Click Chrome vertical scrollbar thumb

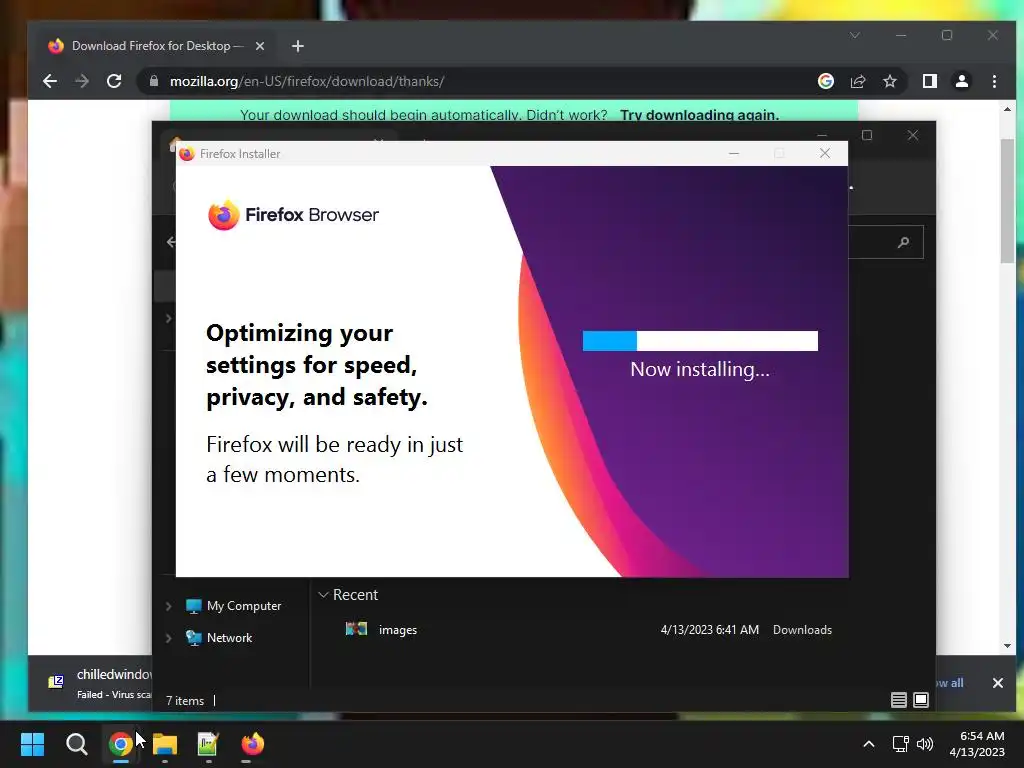coord(1007,200)
